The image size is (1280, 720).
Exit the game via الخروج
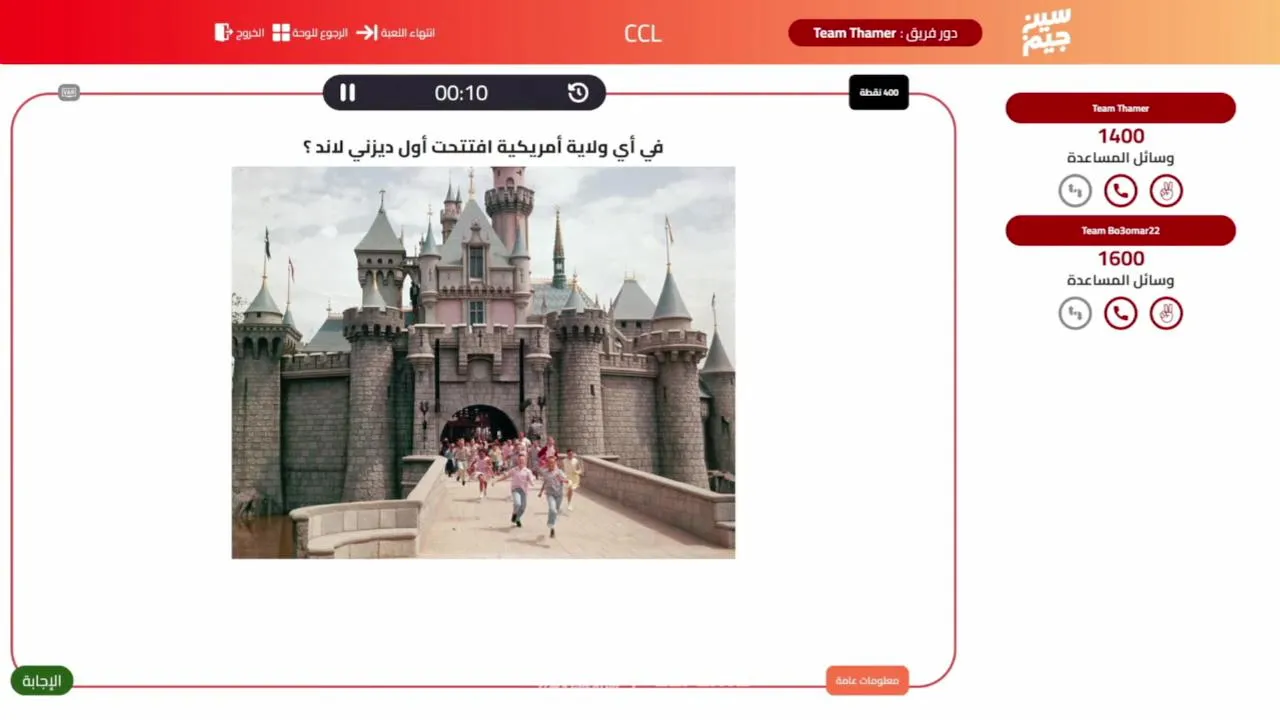click(x=240, y=32)
